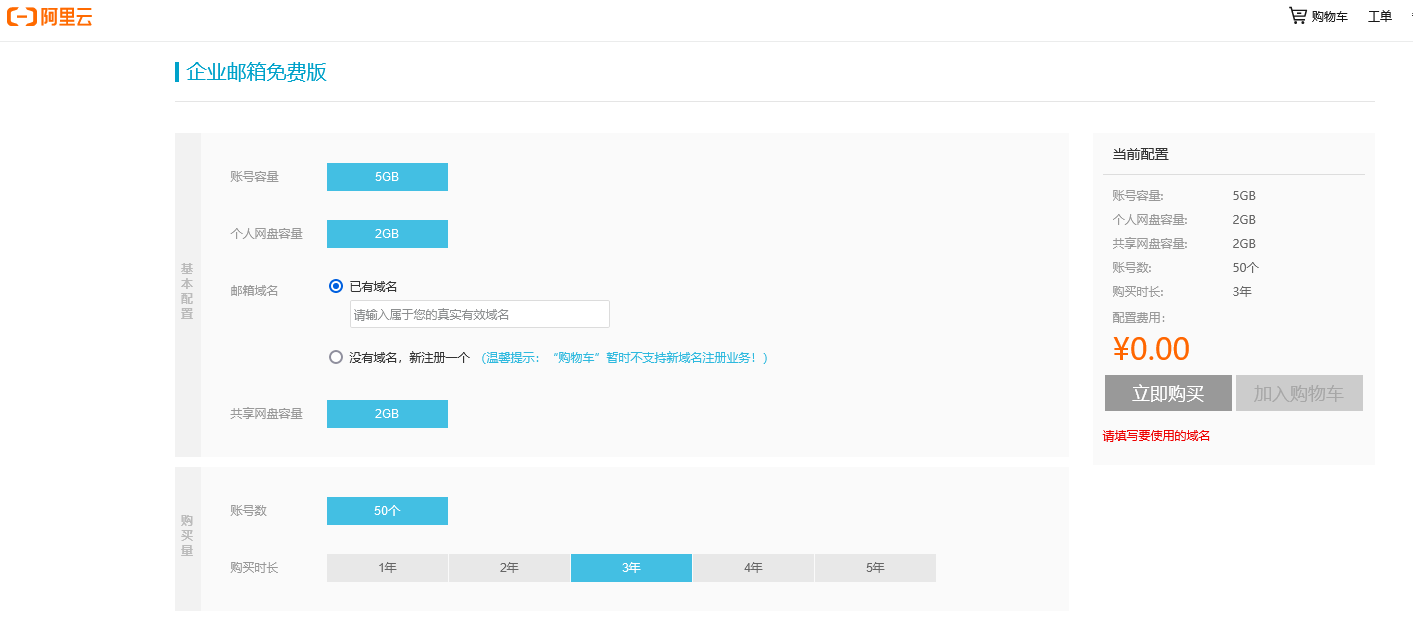
Task: Click the Aliyun logo
Action: (50, 16)
